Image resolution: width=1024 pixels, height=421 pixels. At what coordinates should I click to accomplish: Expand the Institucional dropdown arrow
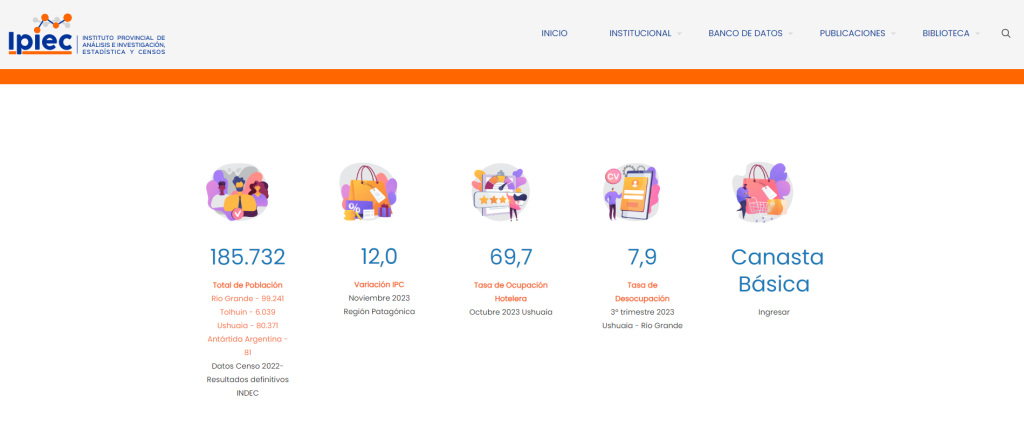coord(679,34)
